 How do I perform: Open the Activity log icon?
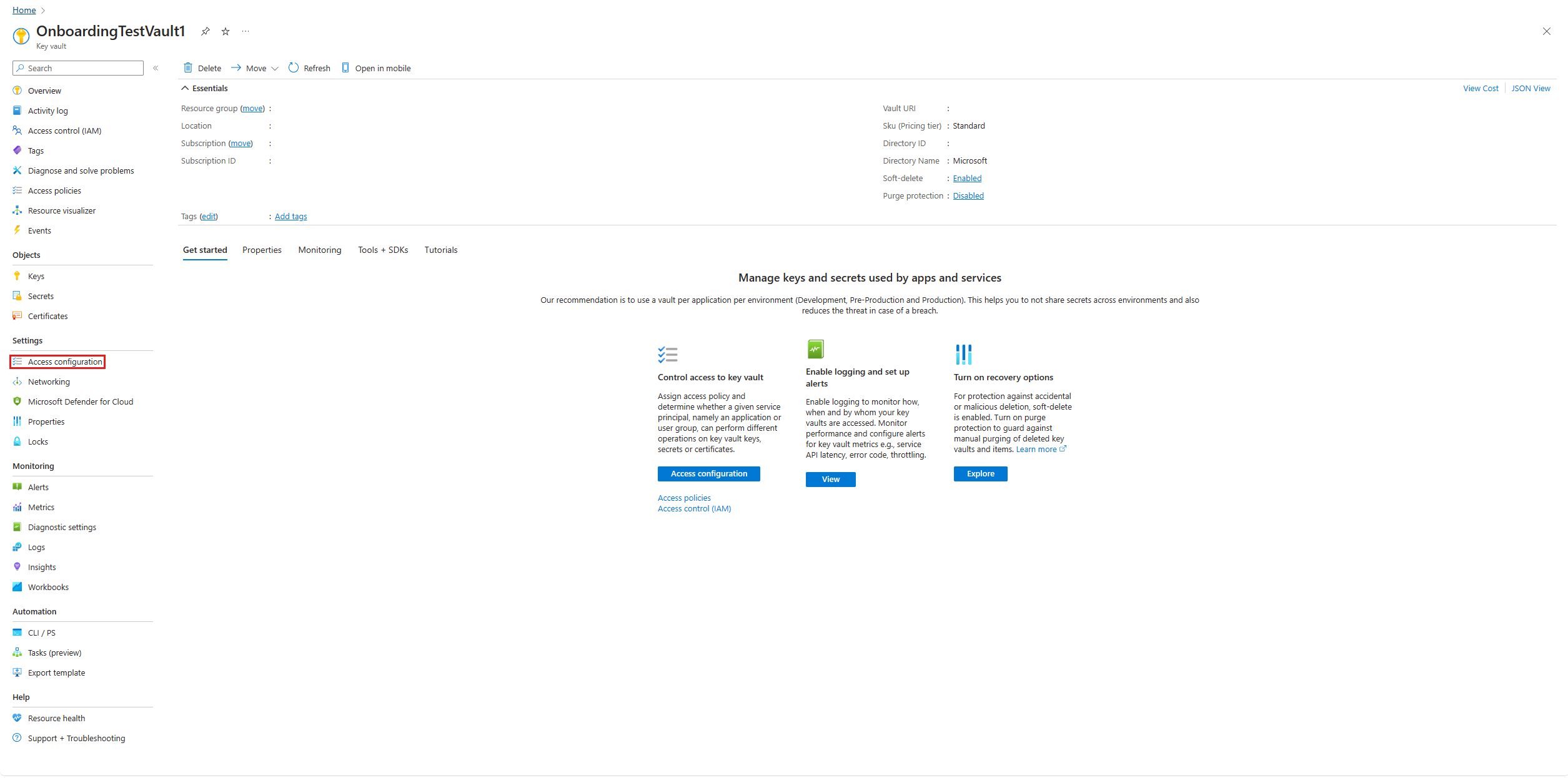17,110
